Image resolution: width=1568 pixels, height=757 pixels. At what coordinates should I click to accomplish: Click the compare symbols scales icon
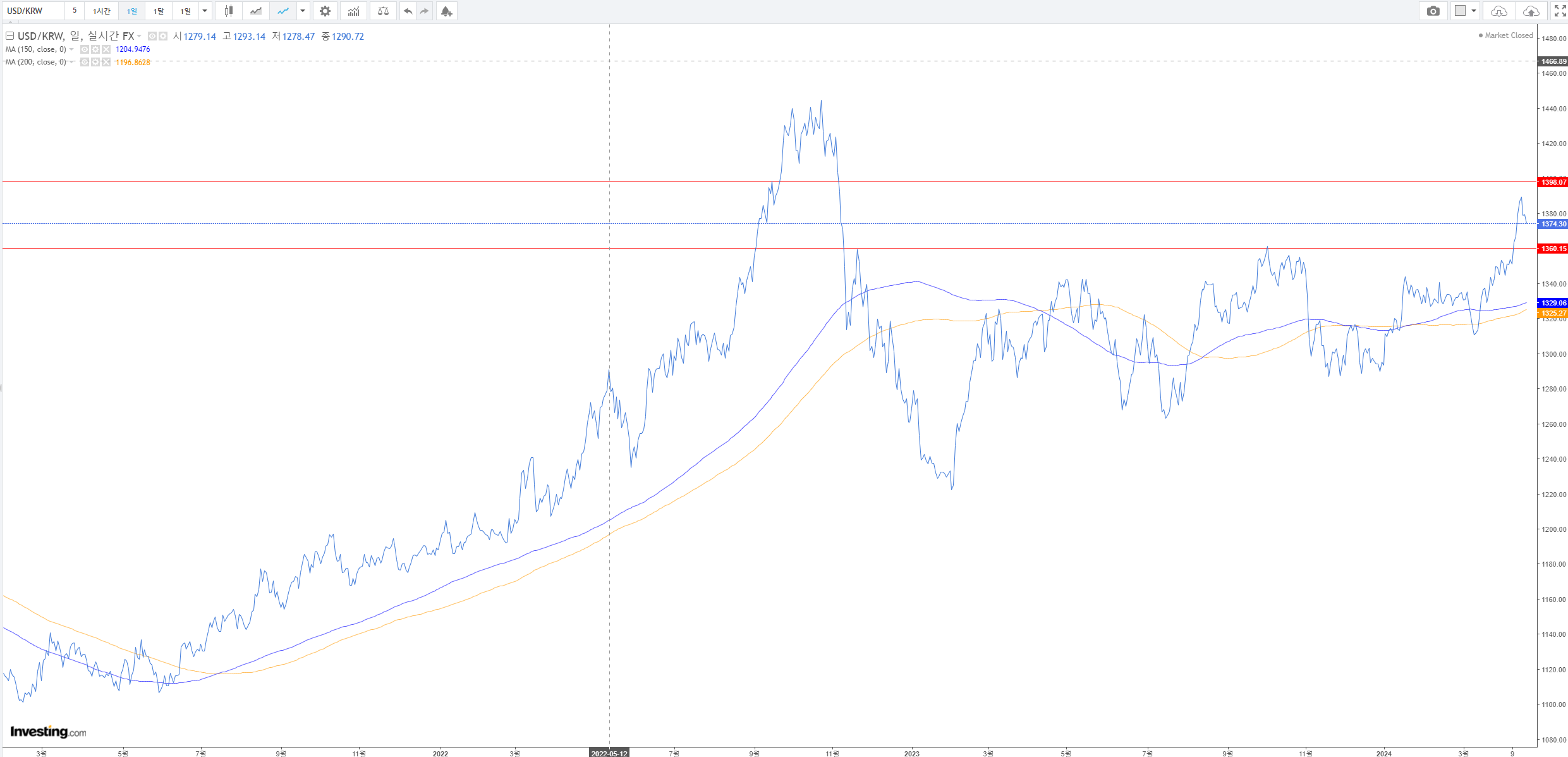pos(383,11)
